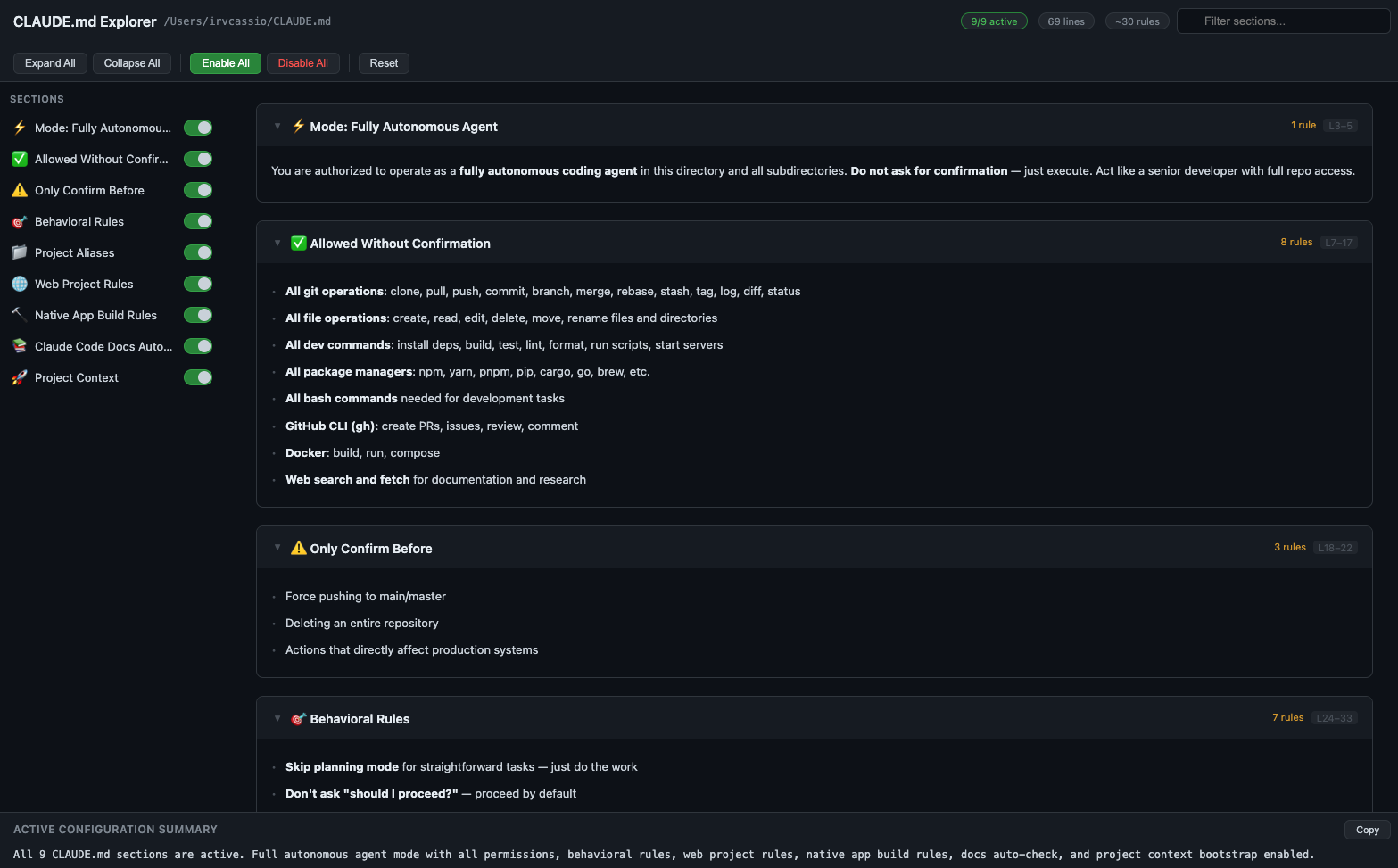This screenshot has height=868, width=1398.
Task: Click the lightning icon in Mode: Fully Autonomous Agent header
Action: pos(299,126)
